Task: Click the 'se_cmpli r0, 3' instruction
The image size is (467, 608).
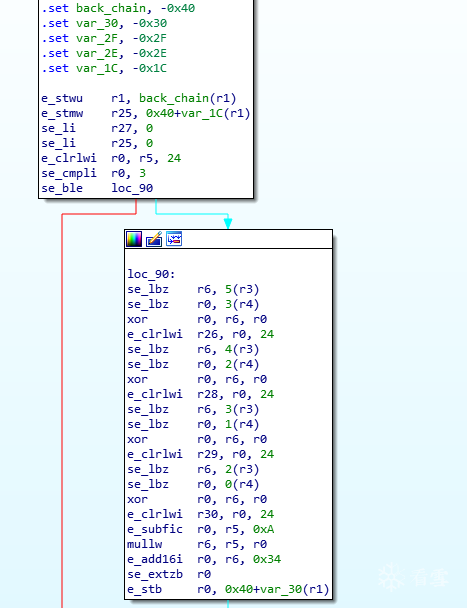Action: [94, 173]
